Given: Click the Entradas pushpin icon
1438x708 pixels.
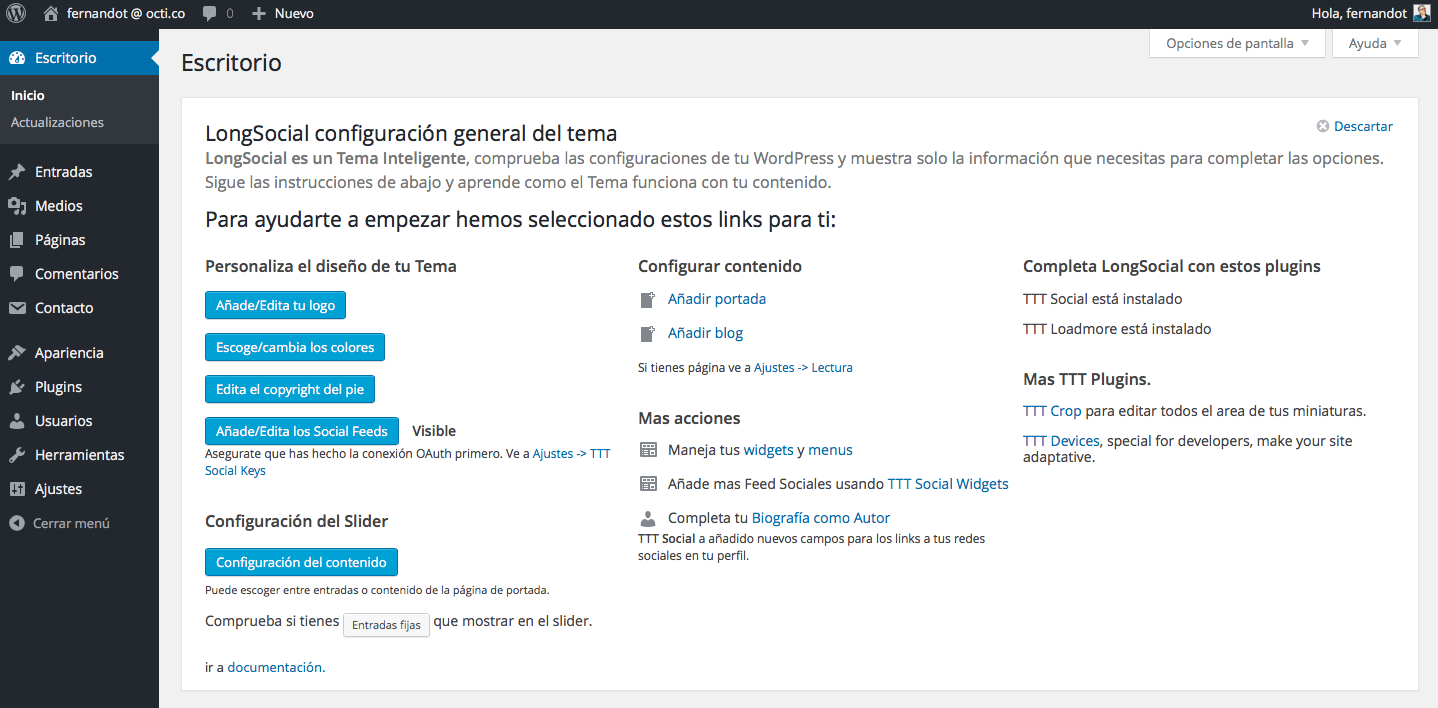Looking at the screenshot, I should (x=17, y=172).
